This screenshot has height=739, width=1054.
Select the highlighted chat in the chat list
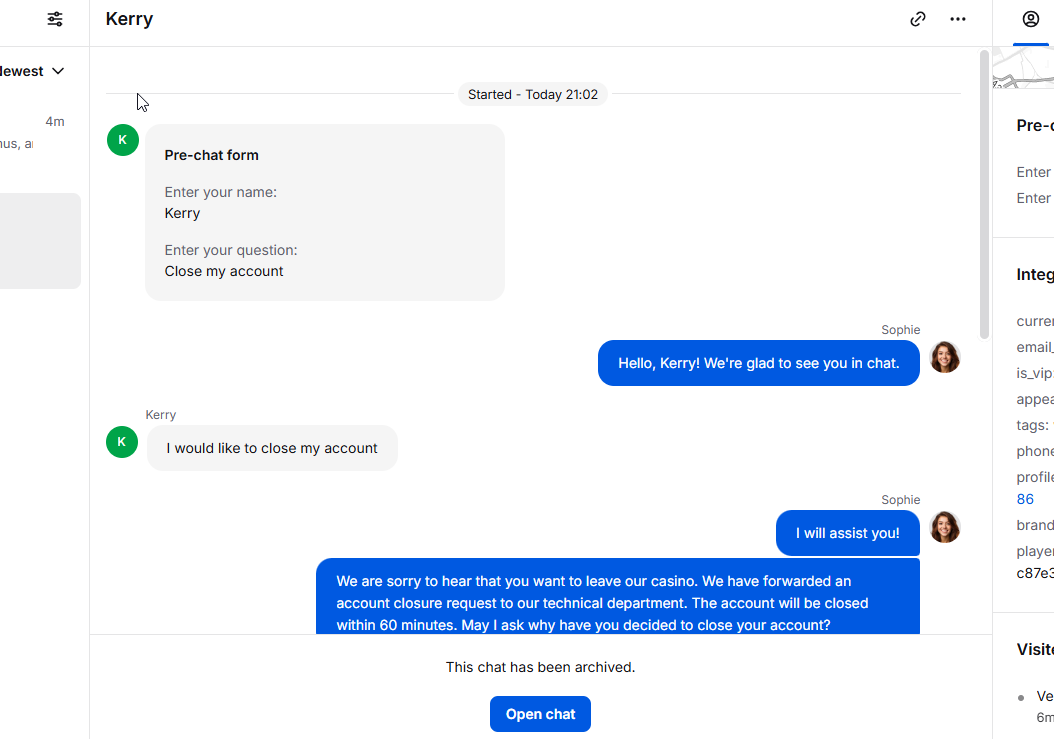pos(40,241)
